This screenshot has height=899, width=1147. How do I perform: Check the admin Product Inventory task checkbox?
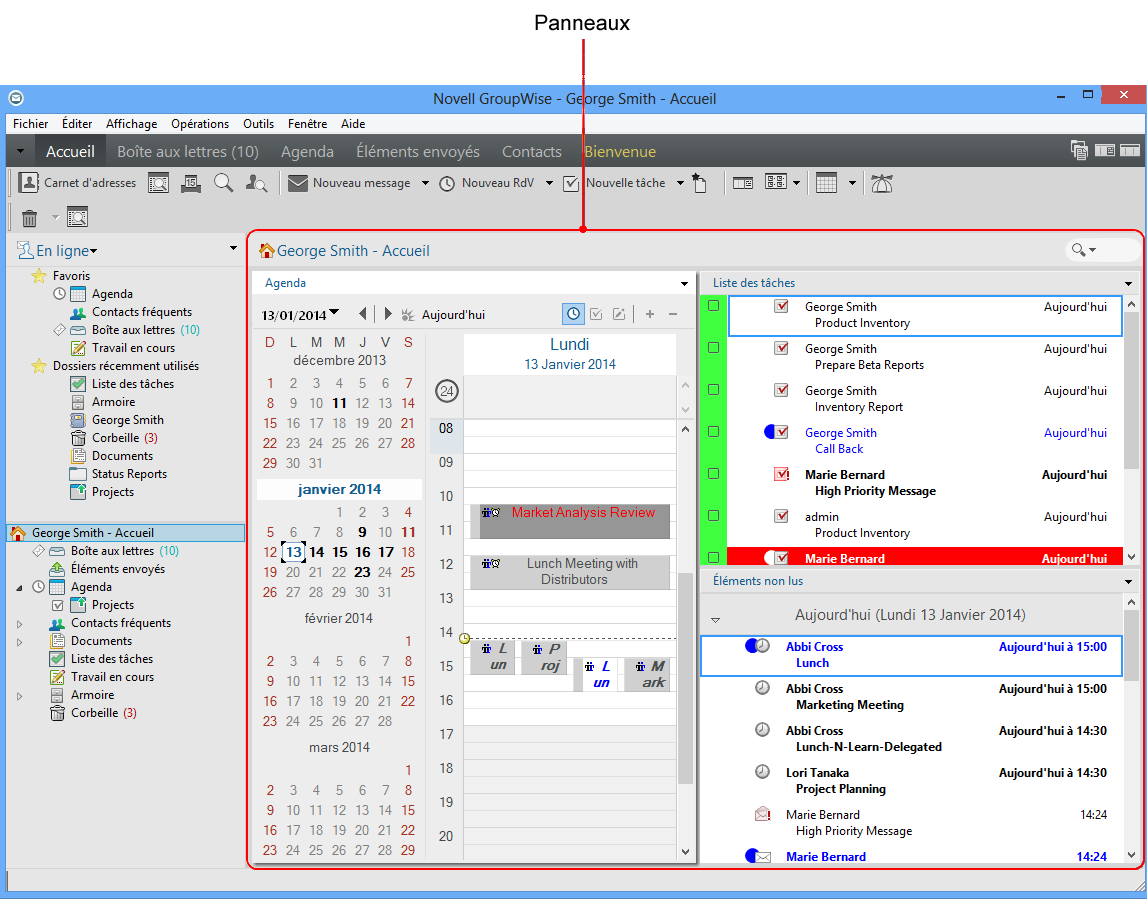coord(713,516)
